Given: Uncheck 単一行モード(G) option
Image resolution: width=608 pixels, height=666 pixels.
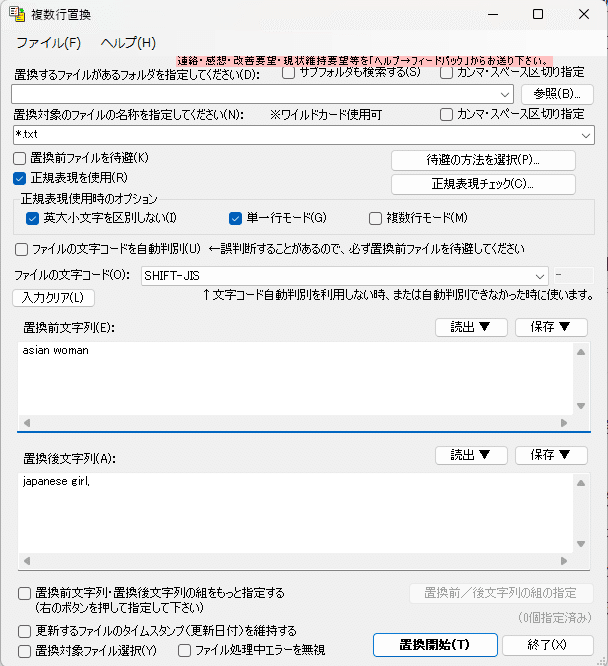Looking at the screenshot, I should [235, 218].
